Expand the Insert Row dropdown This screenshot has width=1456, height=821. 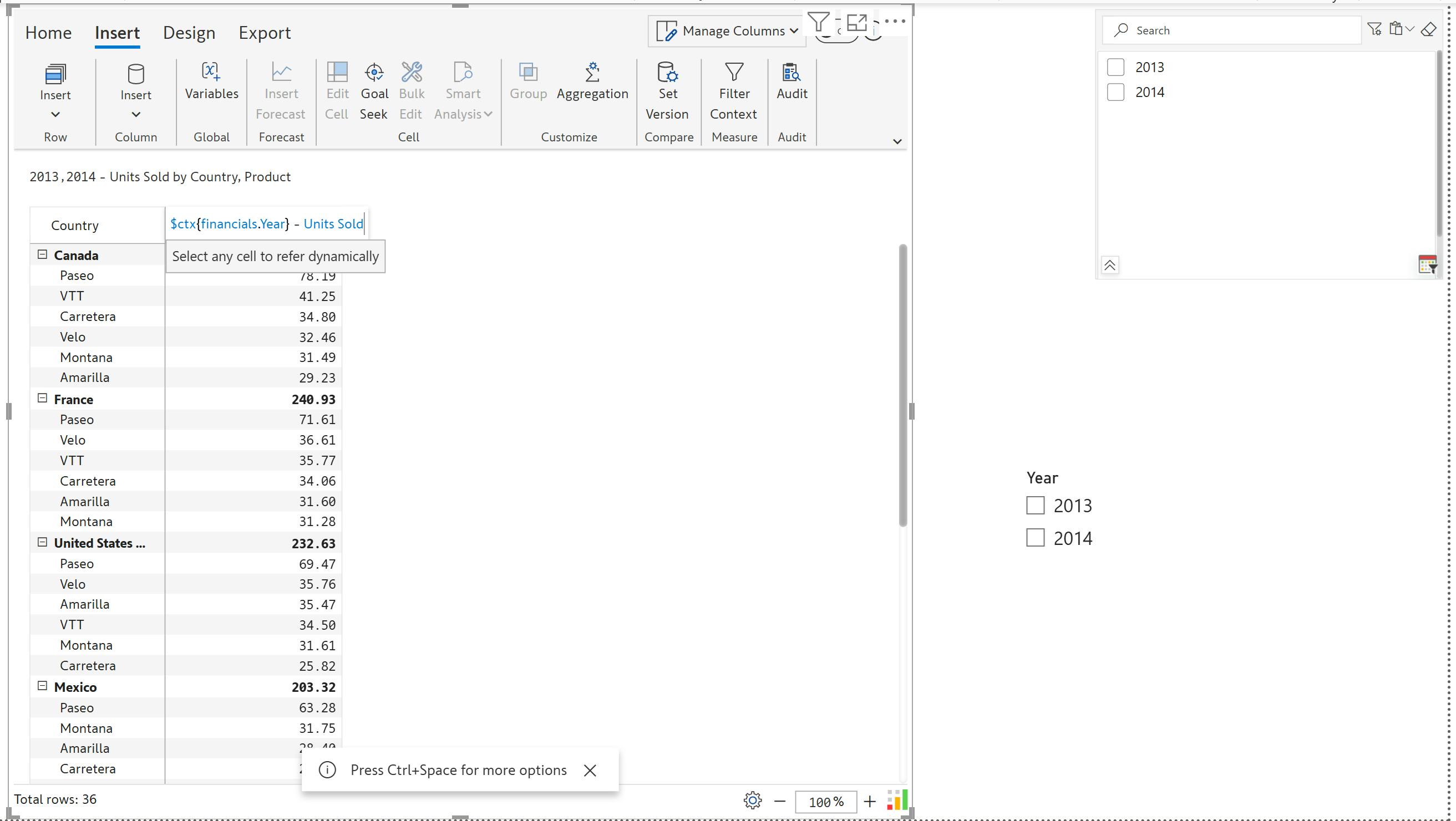(55, 114)
